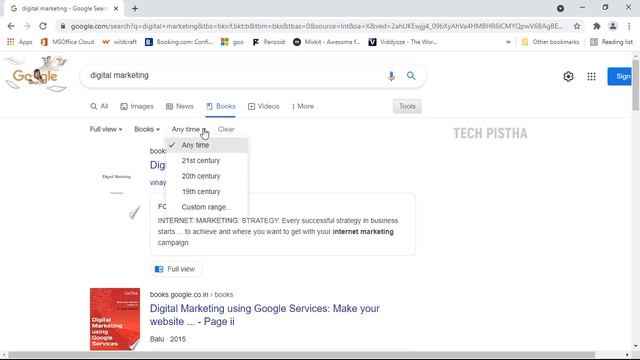The width and height of the screenshot is (640, 360).
Task: Click the horizontal page scrollbar
Action: tap(301, 355)
